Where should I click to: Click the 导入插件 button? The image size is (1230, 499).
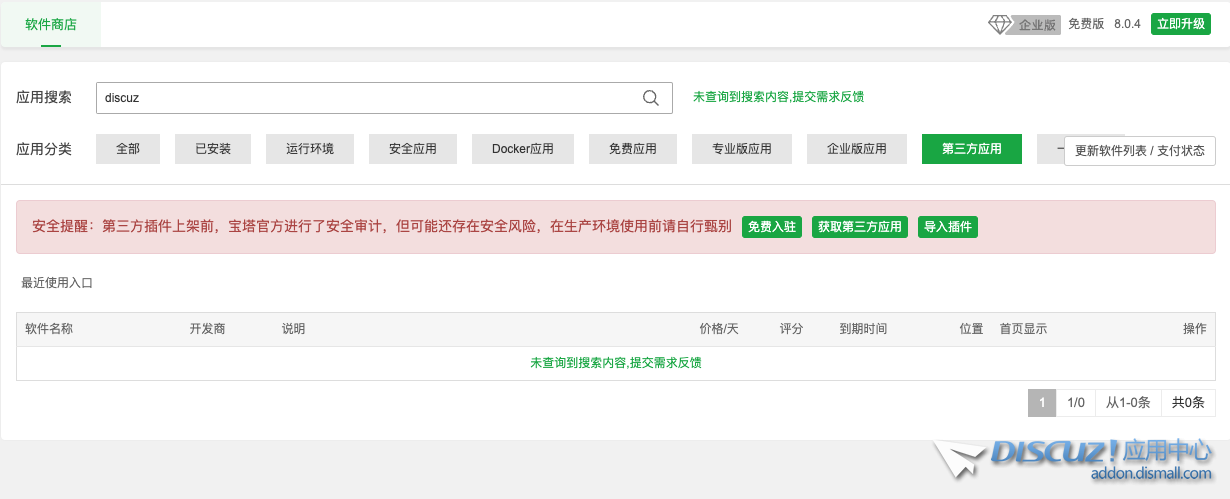coord(948,227)
